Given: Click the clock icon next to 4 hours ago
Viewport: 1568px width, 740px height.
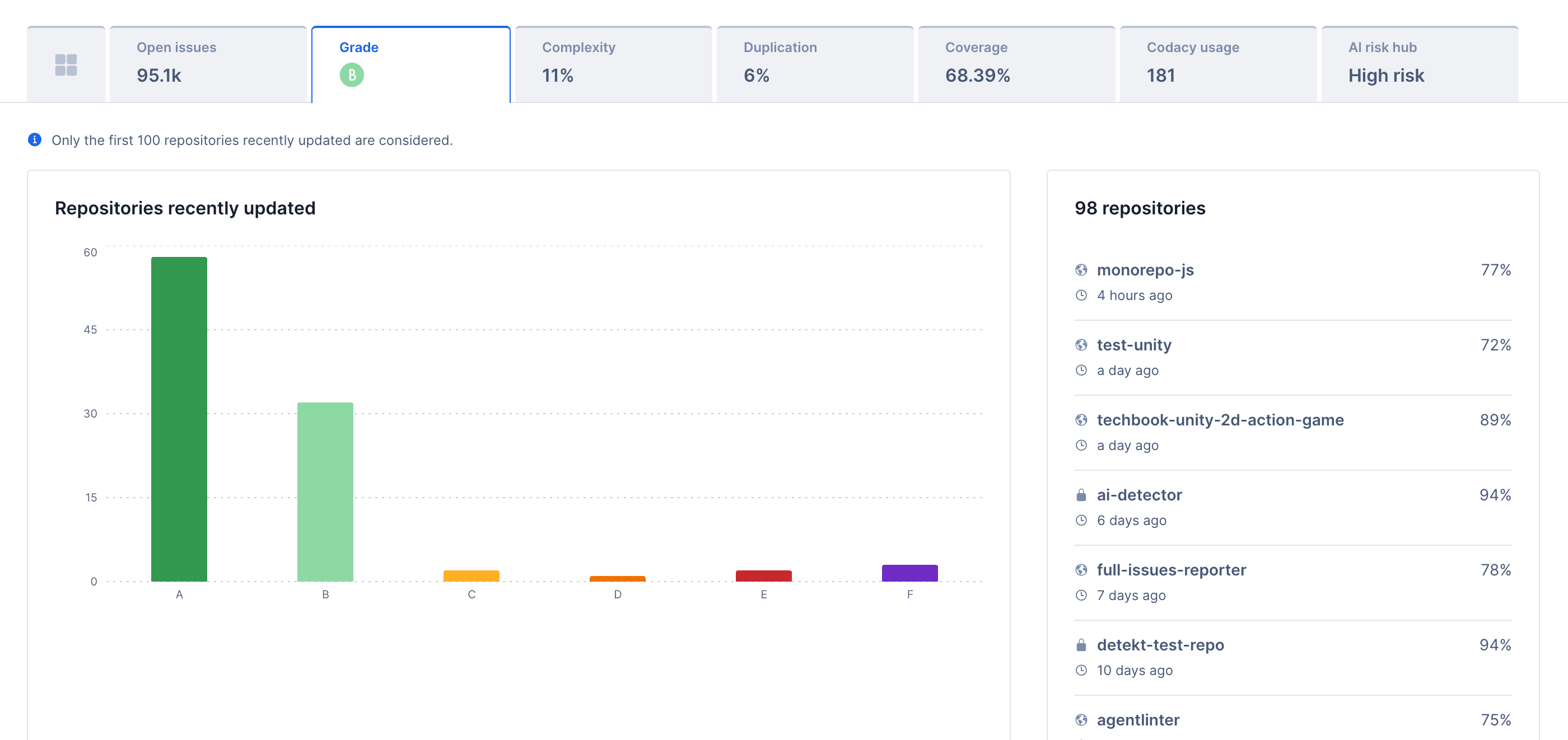Looking at the screenshot, I should pyautogui.click(x=1082, y=295).
